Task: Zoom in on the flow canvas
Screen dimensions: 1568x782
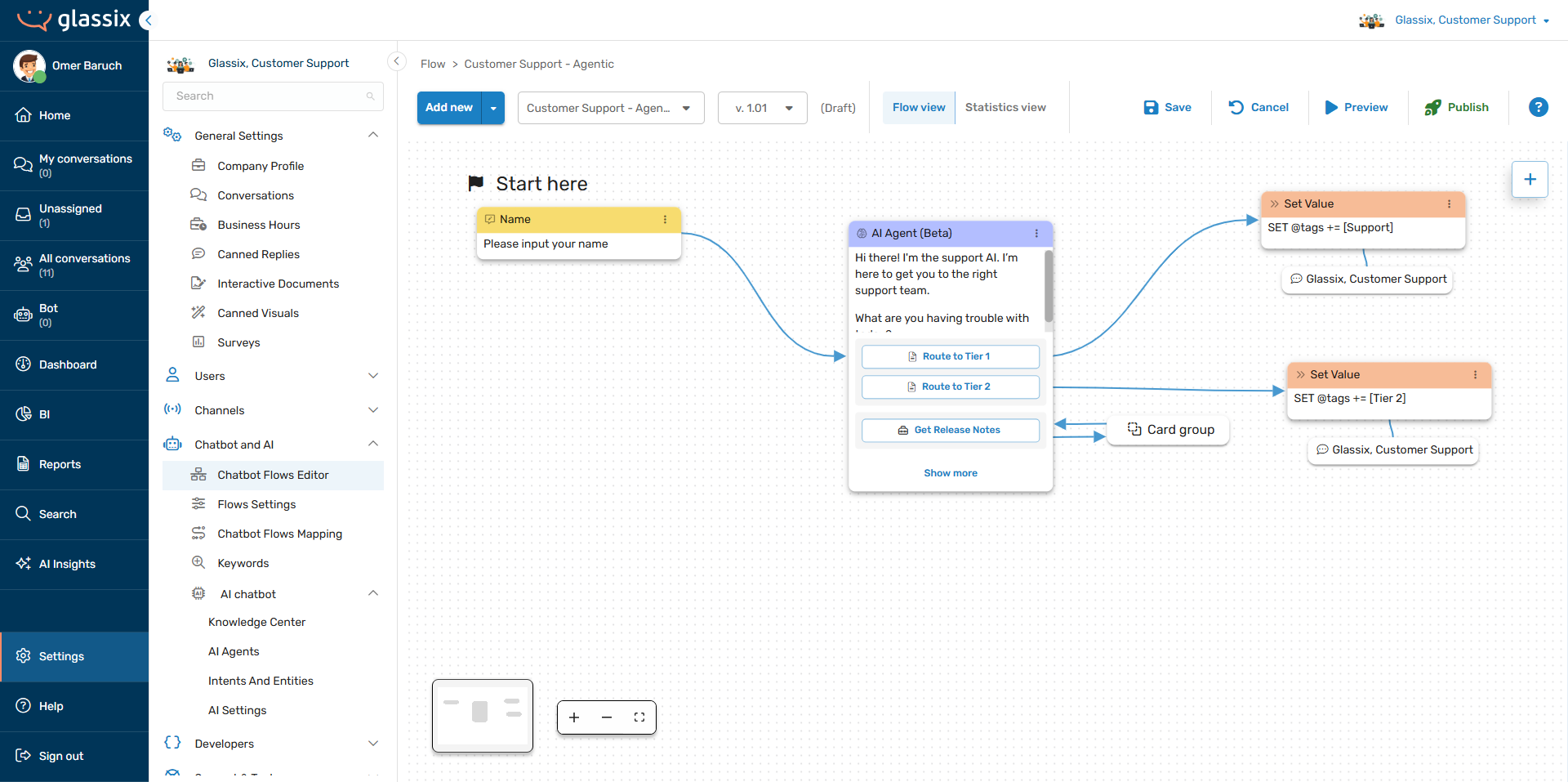Action: click(574, 717)
